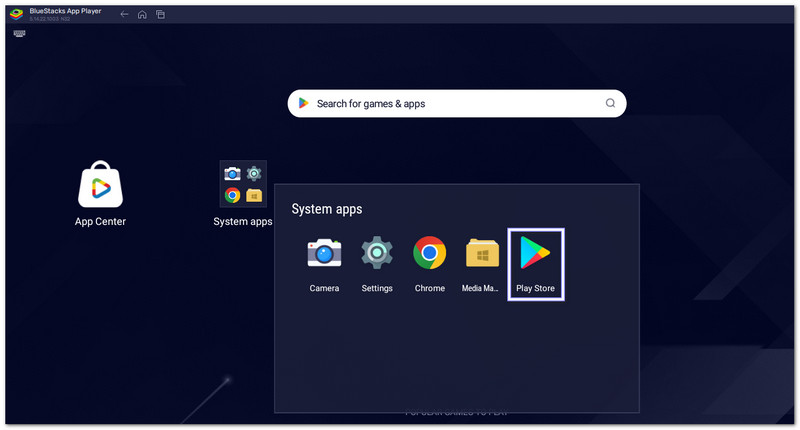Screen dimensions: 800x430
Task: Open Settings in System apps
Action: click(377, 253)
